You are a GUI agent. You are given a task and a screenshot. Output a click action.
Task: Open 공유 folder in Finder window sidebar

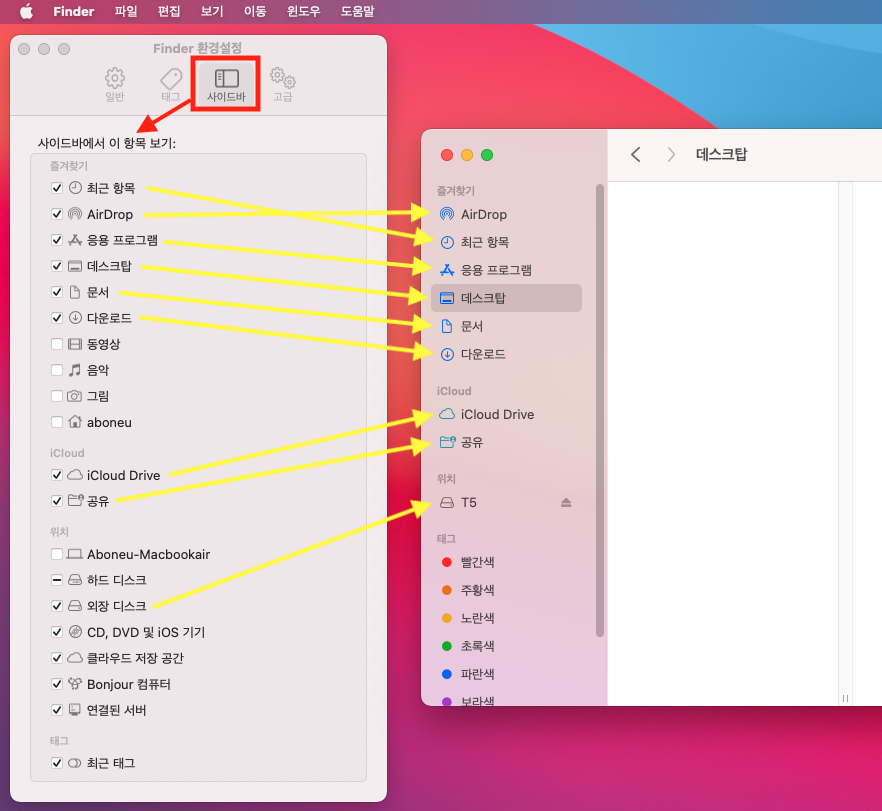pyautogui.click(x=506, y=442)
